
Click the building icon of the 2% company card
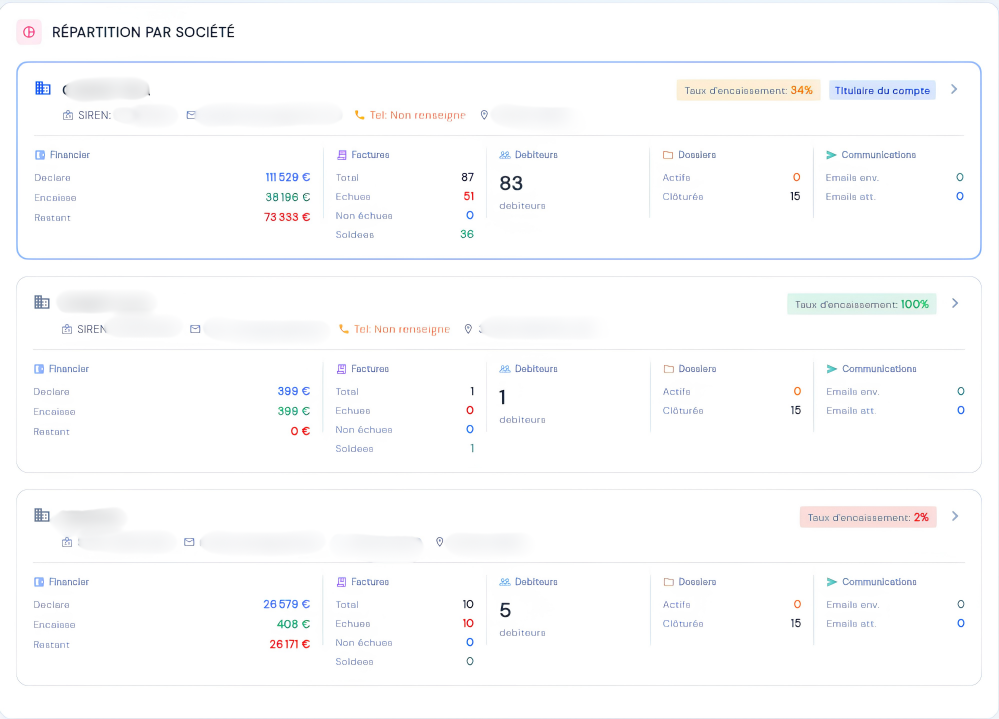click(42, 515)
